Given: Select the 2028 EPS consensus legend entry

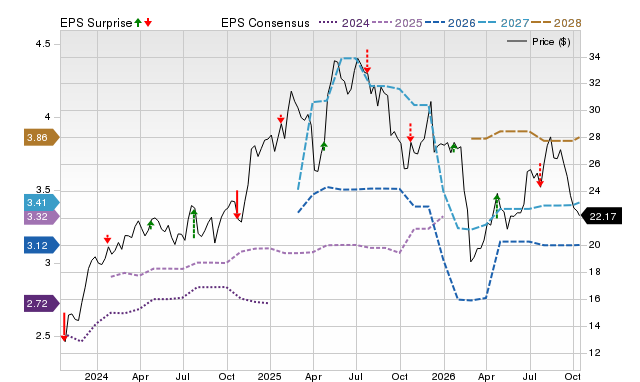Looking at the screenshot, I should tap(556, 23).
